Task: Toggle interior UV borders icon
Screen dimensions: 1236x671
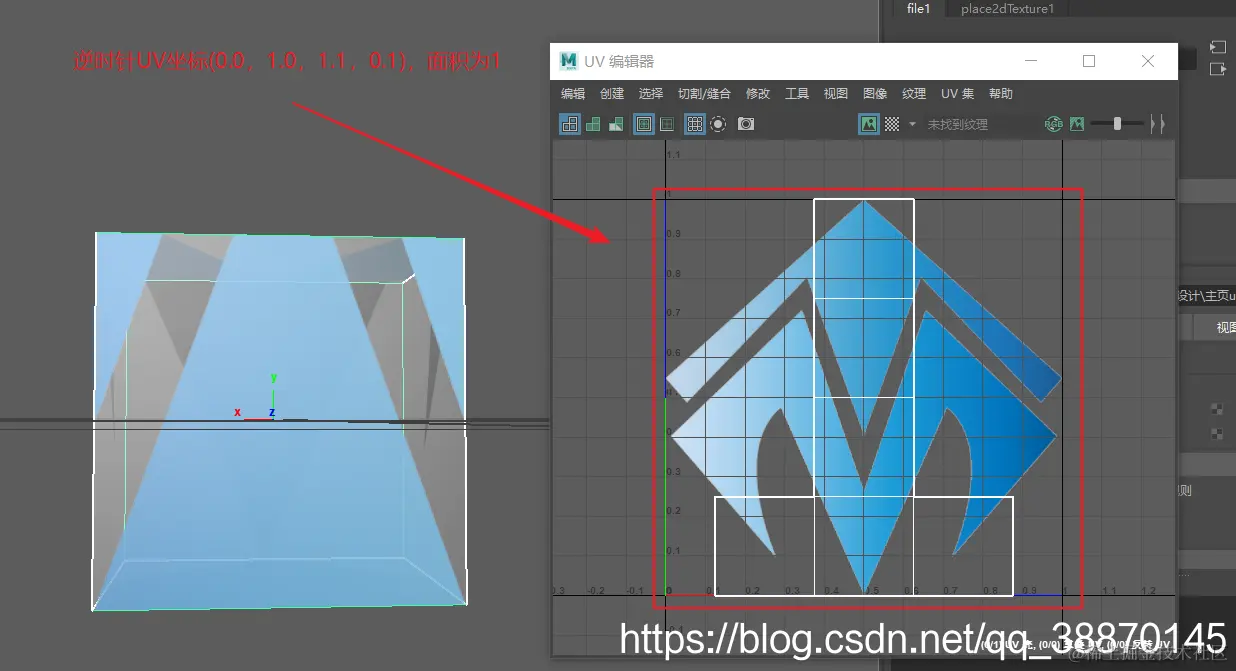Action: coord(667,124)
